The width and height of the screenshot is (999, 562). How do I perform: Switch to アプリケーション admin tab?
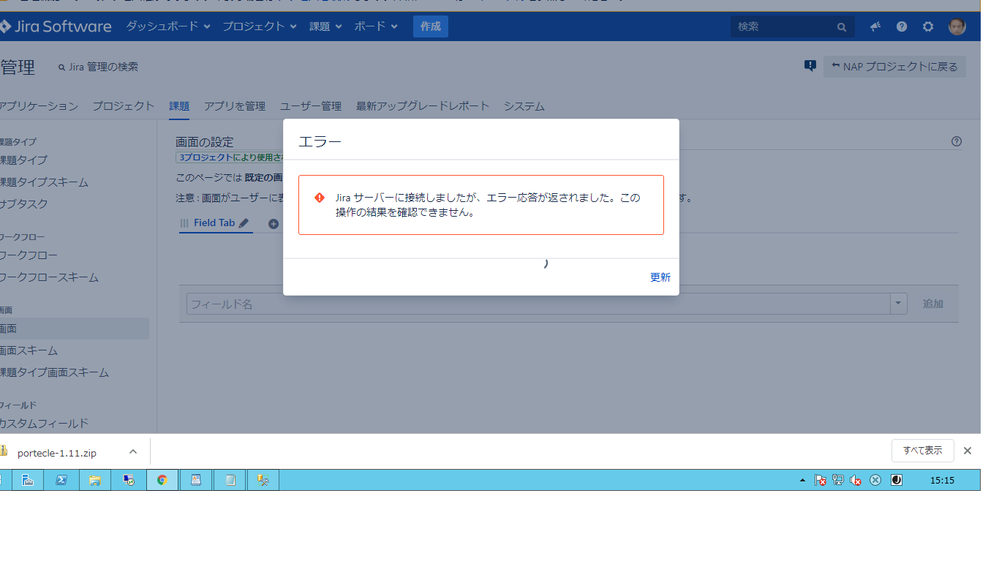(38, 106)
